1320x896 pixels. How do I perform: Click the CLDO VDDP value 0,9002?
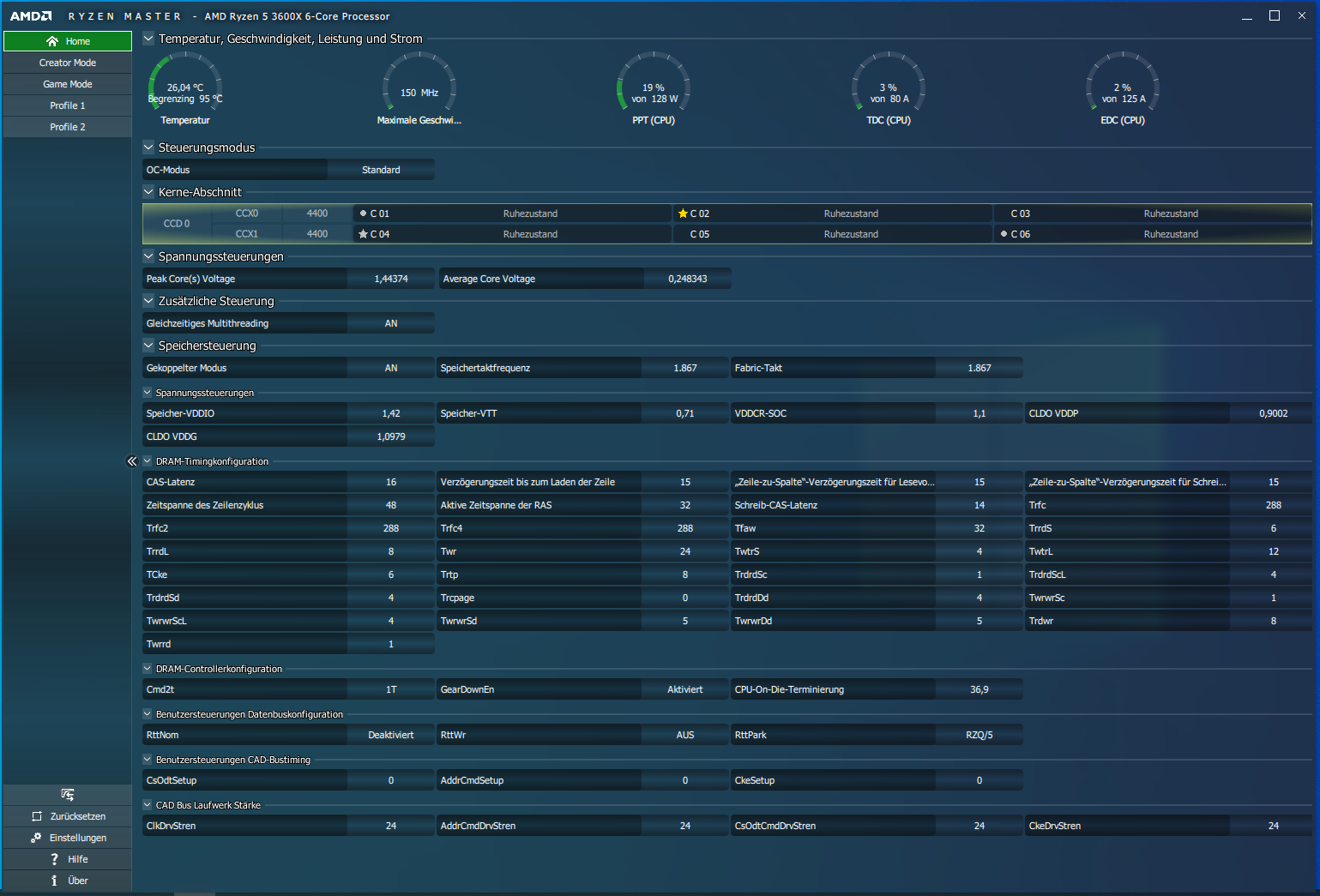[x=1274, y=413]
